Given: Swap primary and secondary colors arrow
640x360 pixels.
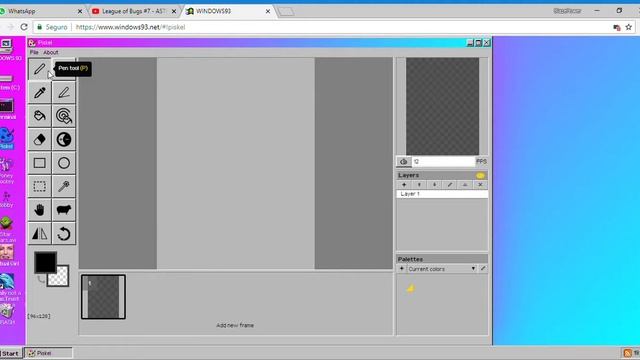Looking at the screenshot, I should pyautogui.click(x=41, y=280).
